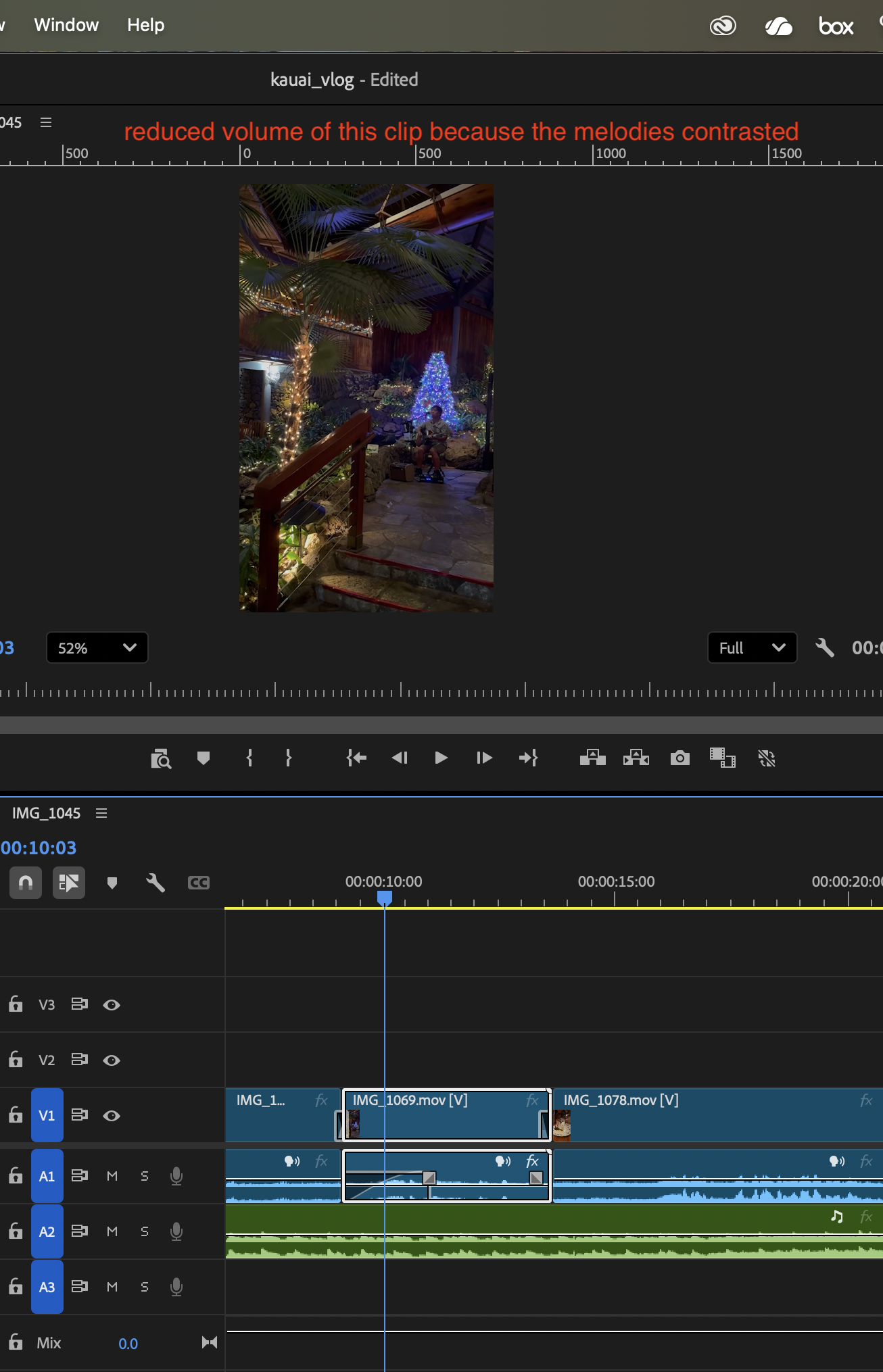Toggle lock on track V2
Image resolution: width=883 pixels, height=1372 pixels.
pyautogui.click(x=16, y=1059)
